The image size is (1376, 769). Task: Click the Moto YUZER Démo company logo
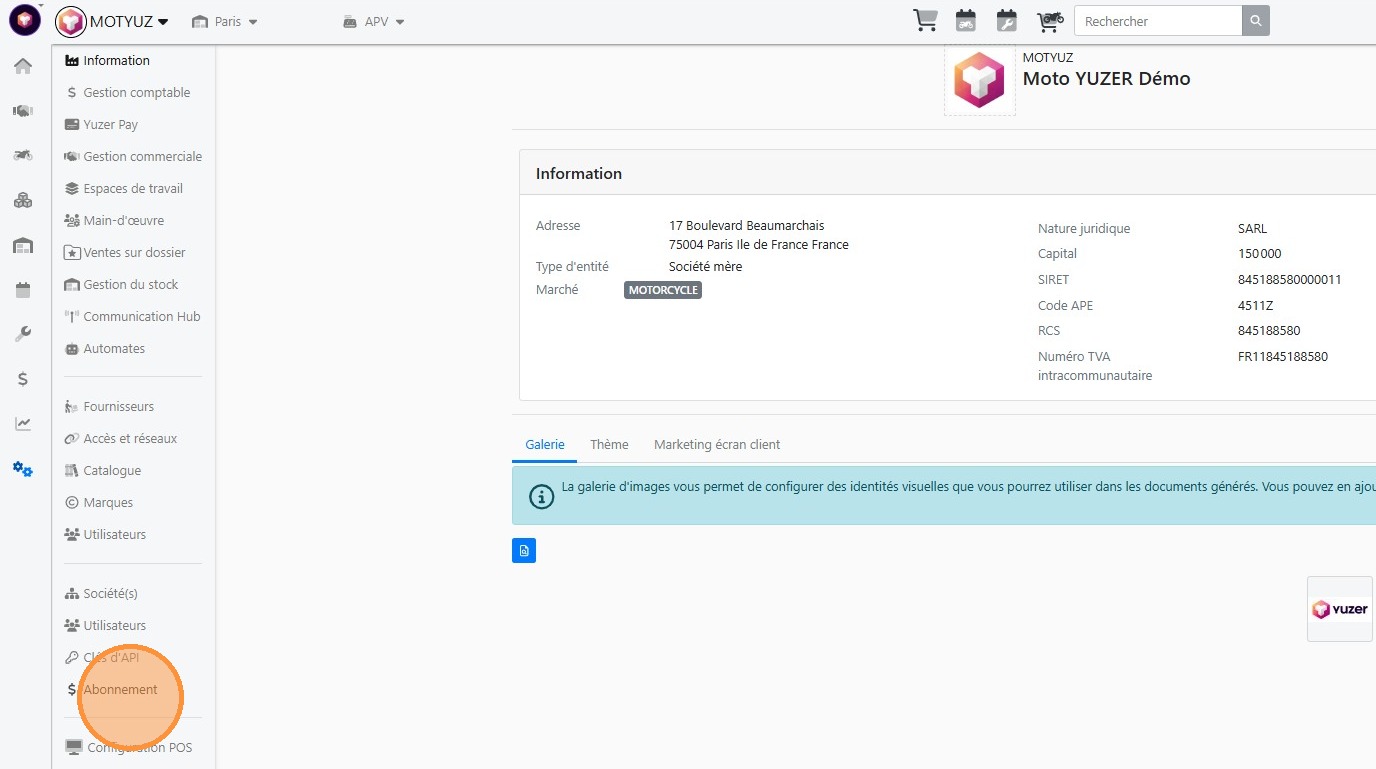980,80
